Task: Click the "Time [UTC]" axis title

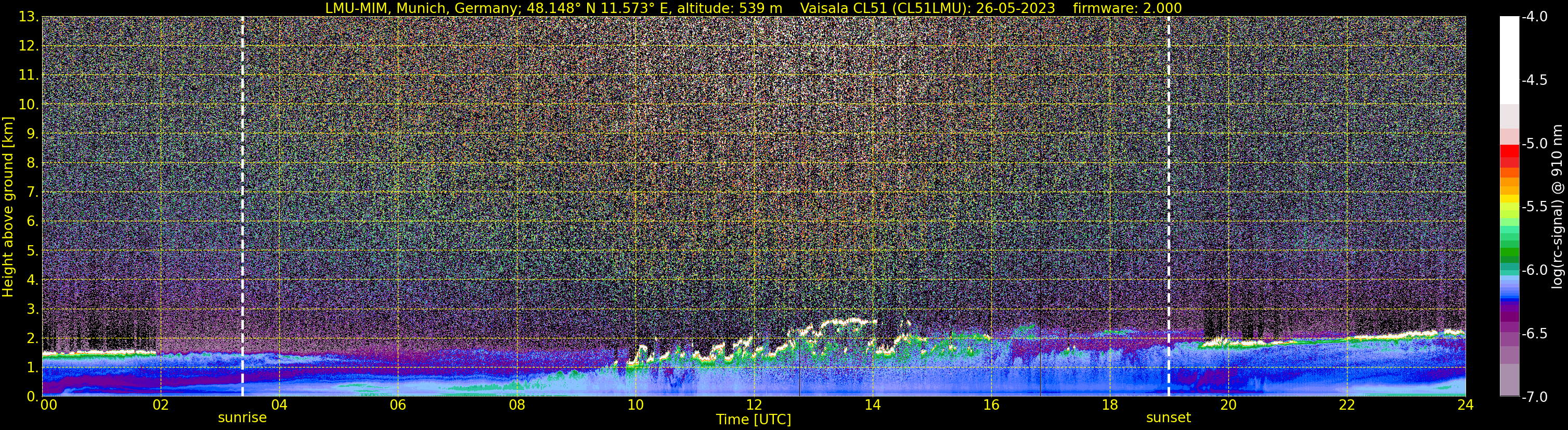Action: click(x=754, y=420)
